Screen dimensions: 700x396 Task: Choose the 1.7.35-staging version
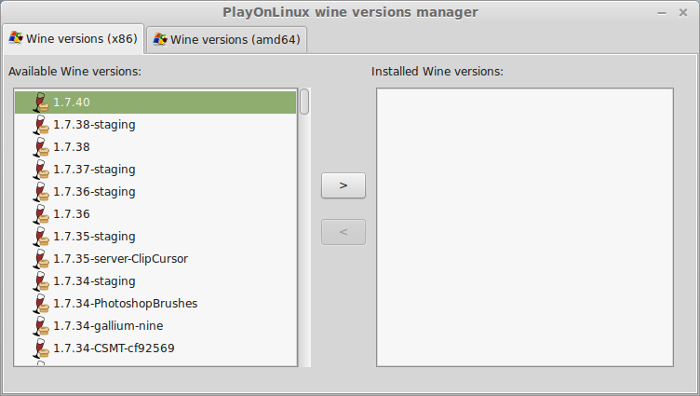[x=155, y=236]
